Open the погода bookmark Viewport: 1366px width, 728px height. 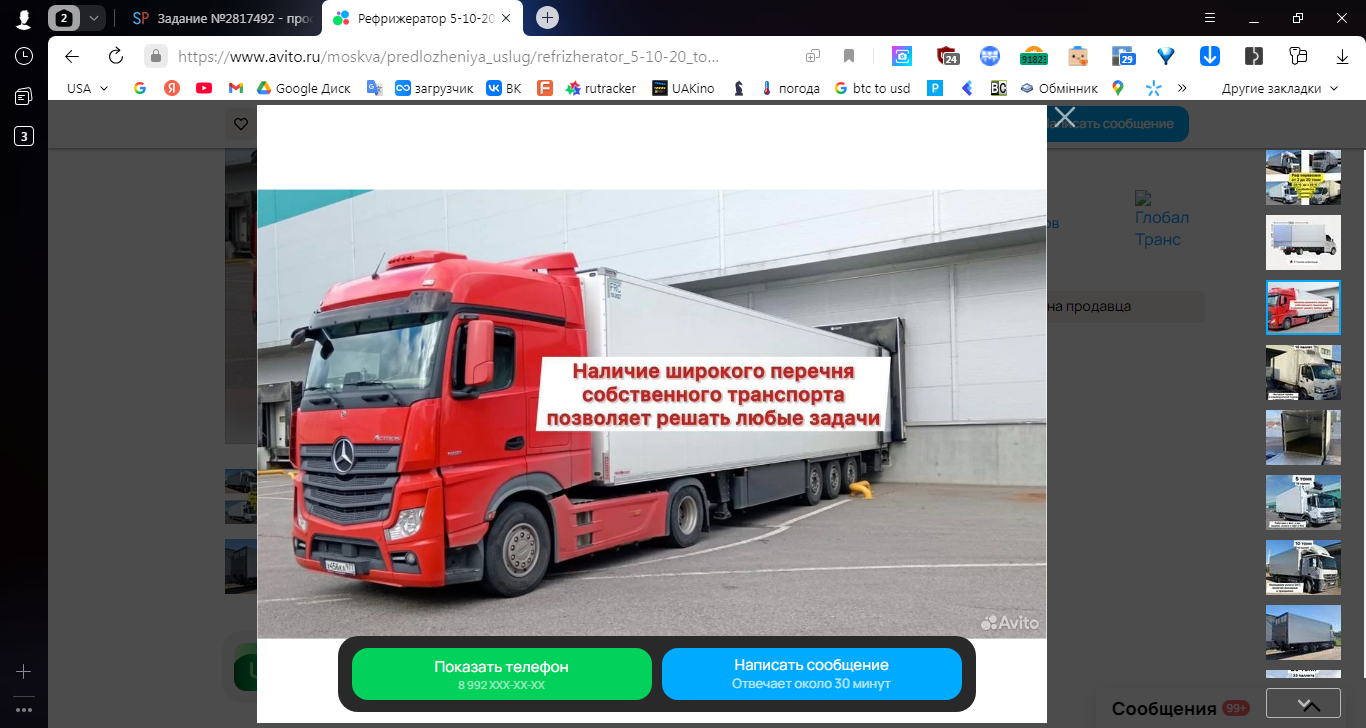(791, 88)
